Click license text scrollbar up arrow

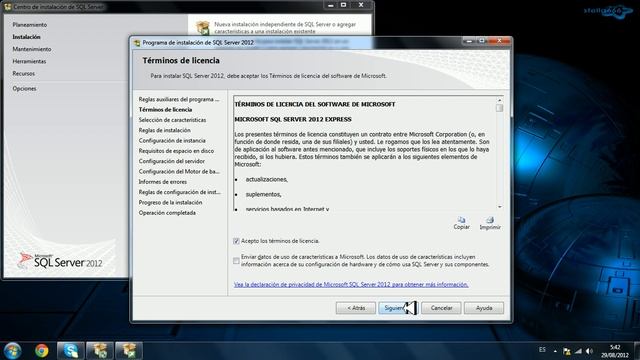(499, 100)
